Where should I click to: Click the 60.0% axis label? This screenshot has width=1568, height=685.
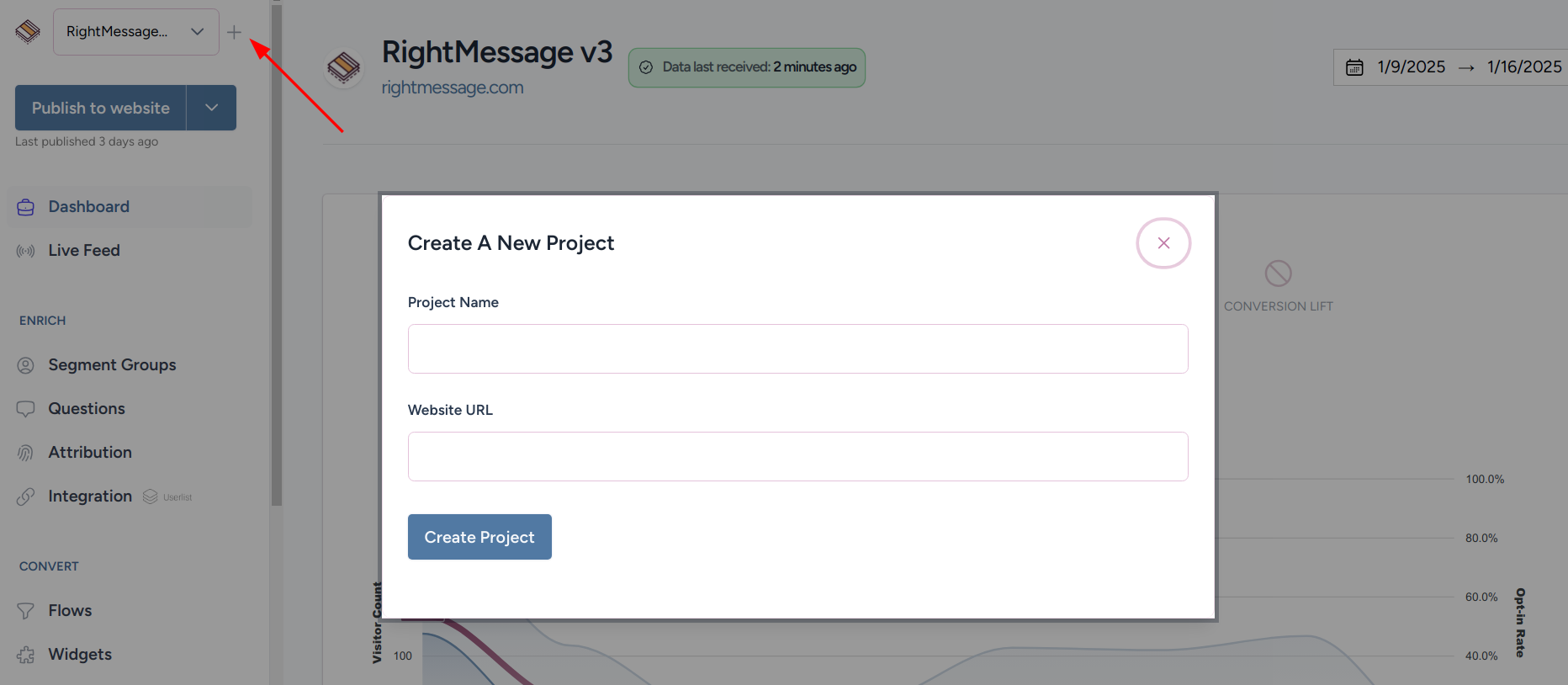point(1481,597)
